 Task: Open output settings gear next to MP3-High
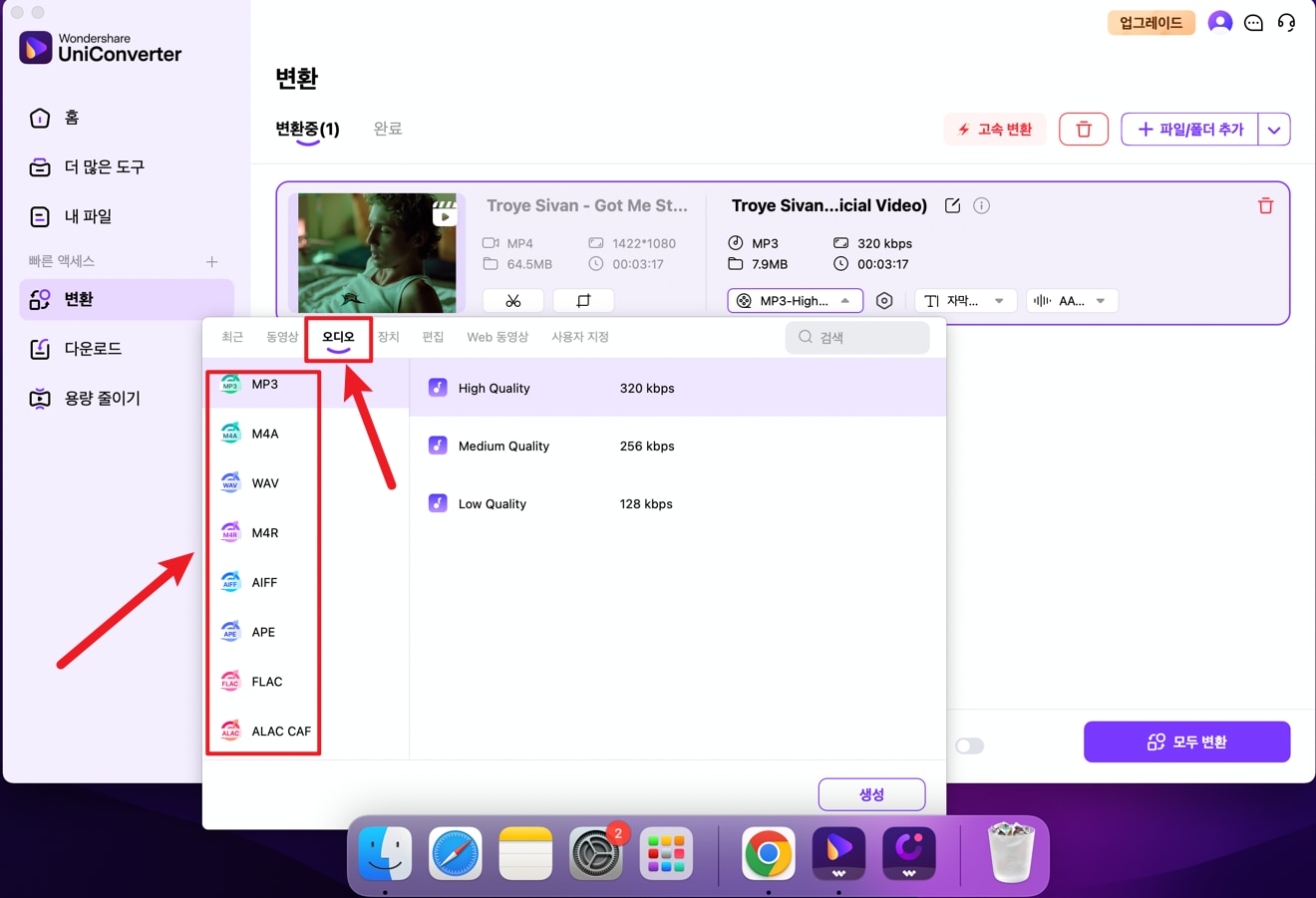(x=884, y=300)
